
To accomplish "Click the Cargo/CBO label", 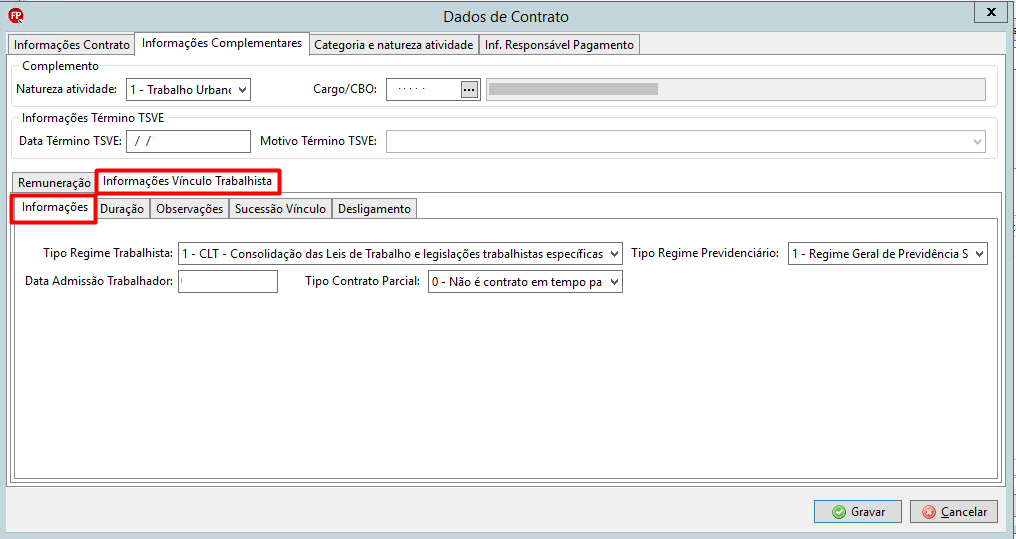I will point(345,89).
